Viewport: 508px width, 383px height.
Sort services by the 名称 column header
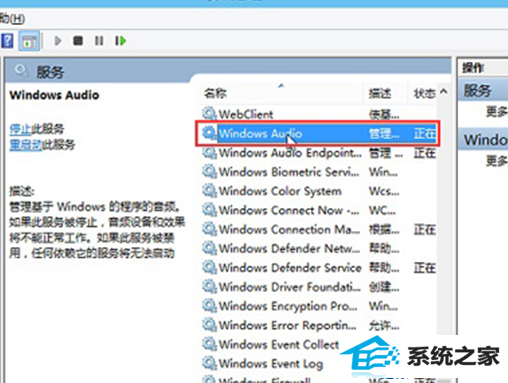[x=215, y=93]
